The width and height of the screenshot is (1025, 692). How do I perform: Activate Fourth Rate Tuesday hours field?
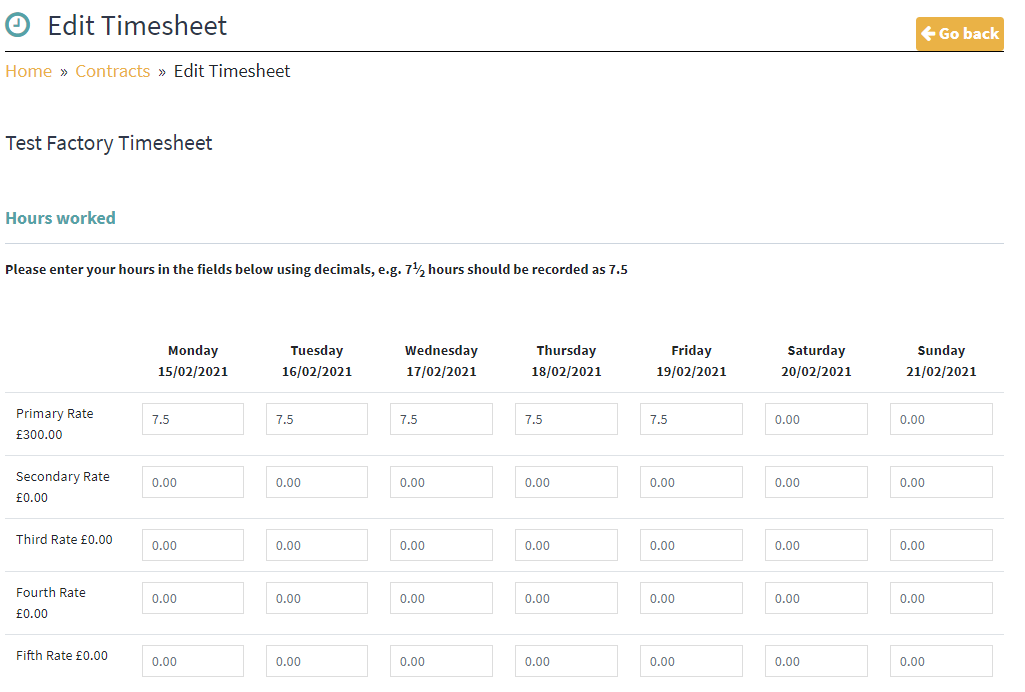pos(316,598)
